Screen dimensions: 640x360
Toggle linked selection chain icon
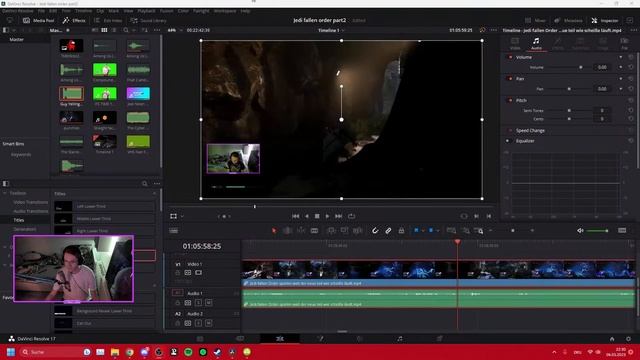point(388,231)
